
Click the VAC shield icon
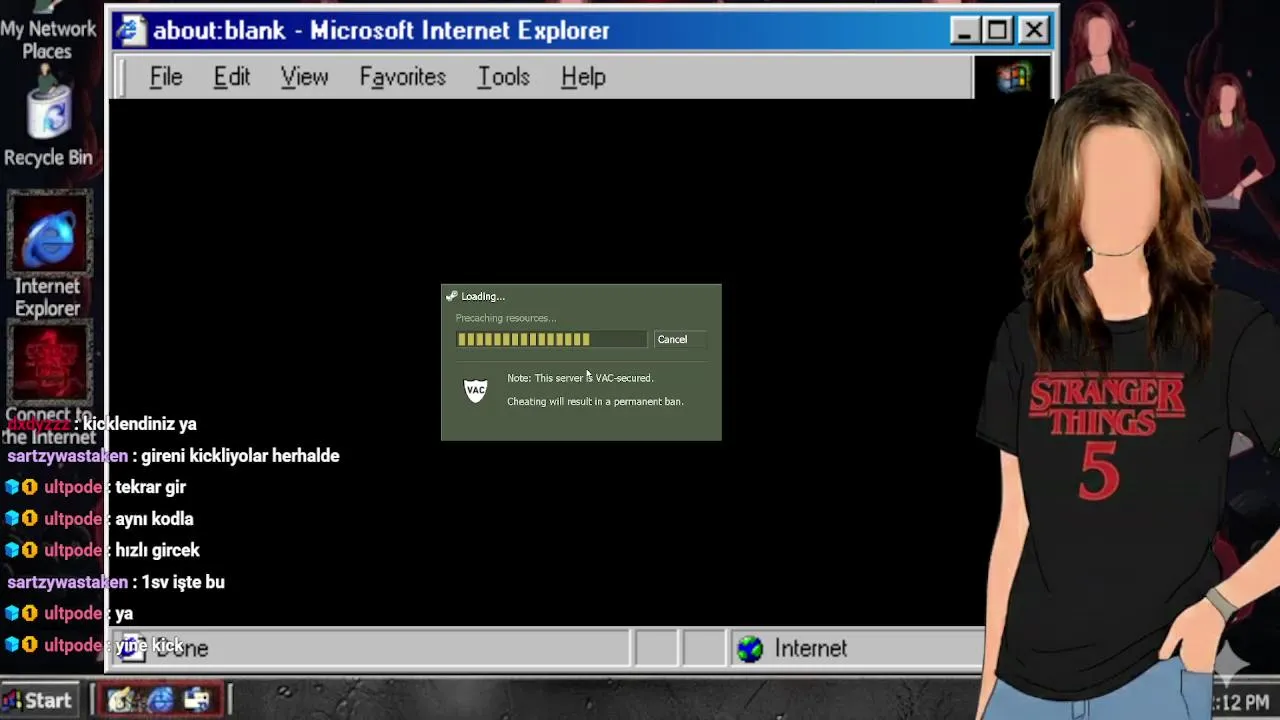click(x=476, y=390)
